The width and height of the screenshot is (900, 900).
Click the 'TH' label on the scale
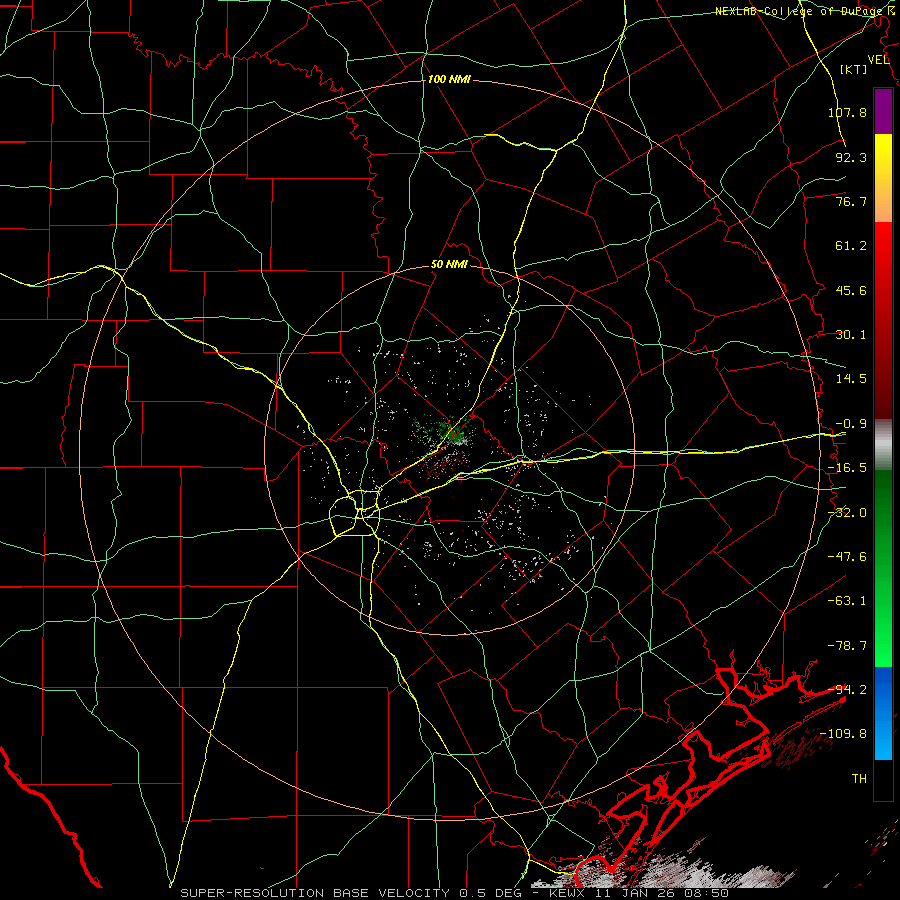pyautogui.click(x=859, y=779)
